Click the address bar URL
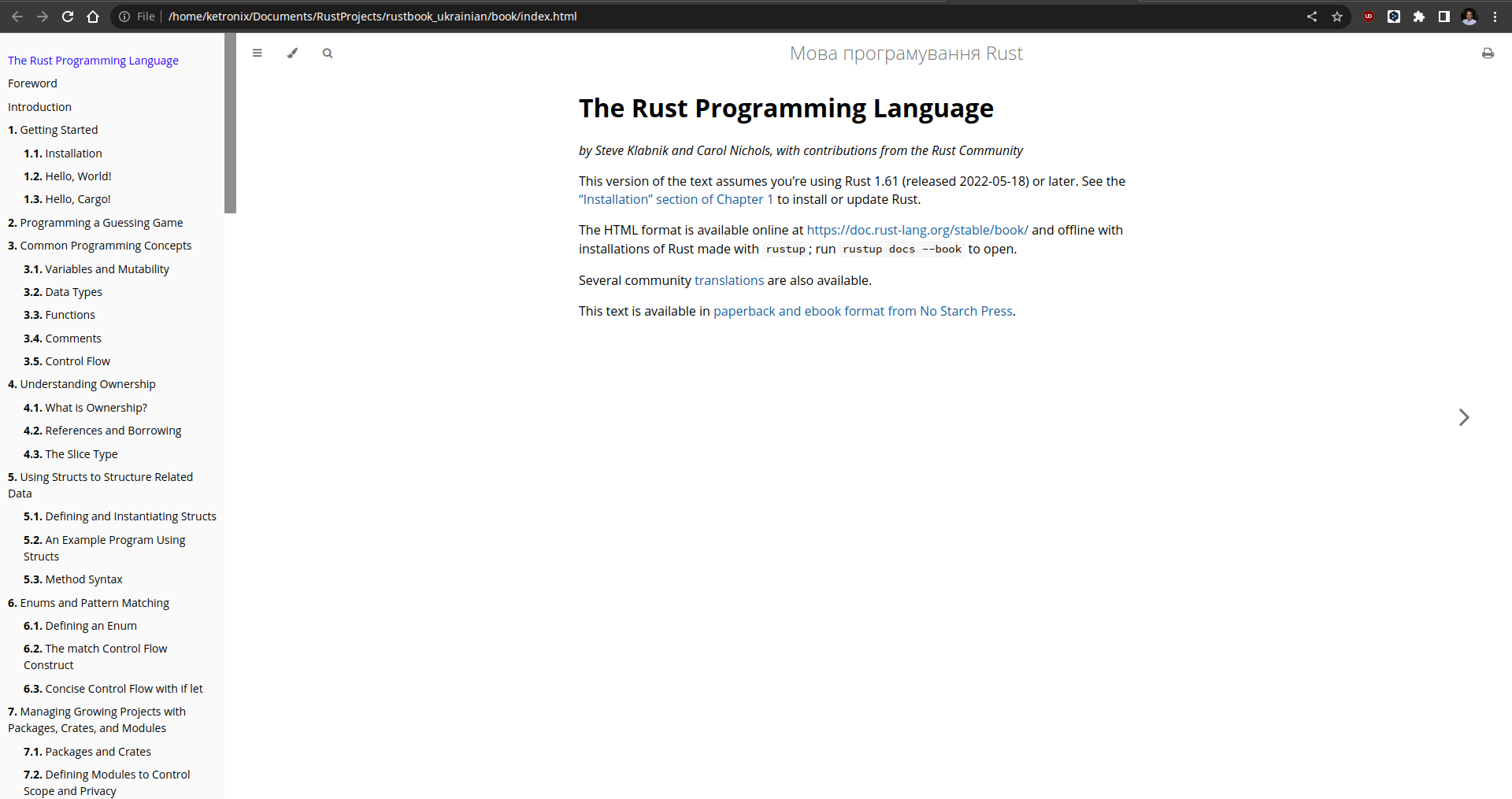 372,17
